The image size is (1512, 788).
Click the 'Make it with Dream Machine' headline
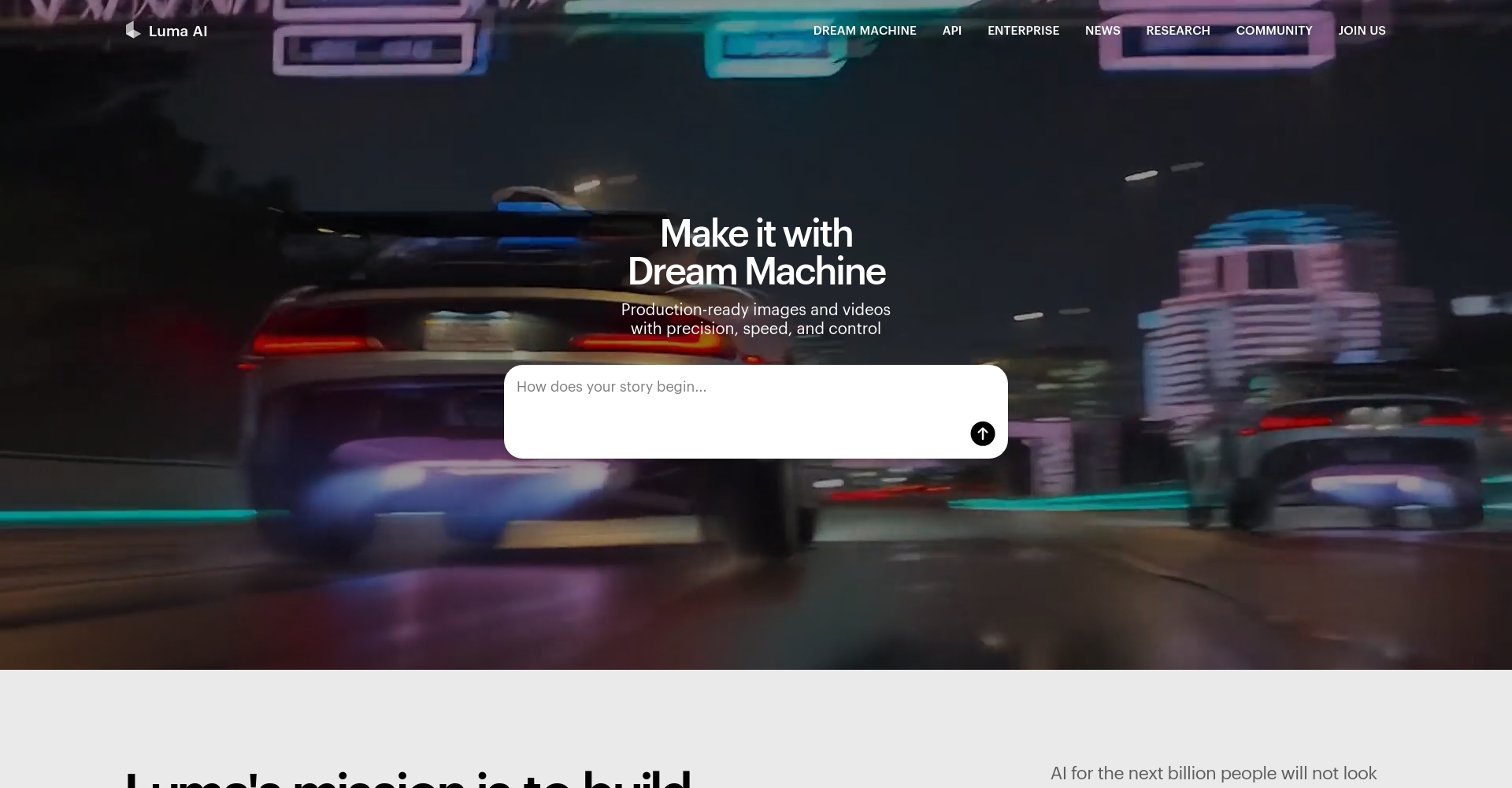point(756,252)
